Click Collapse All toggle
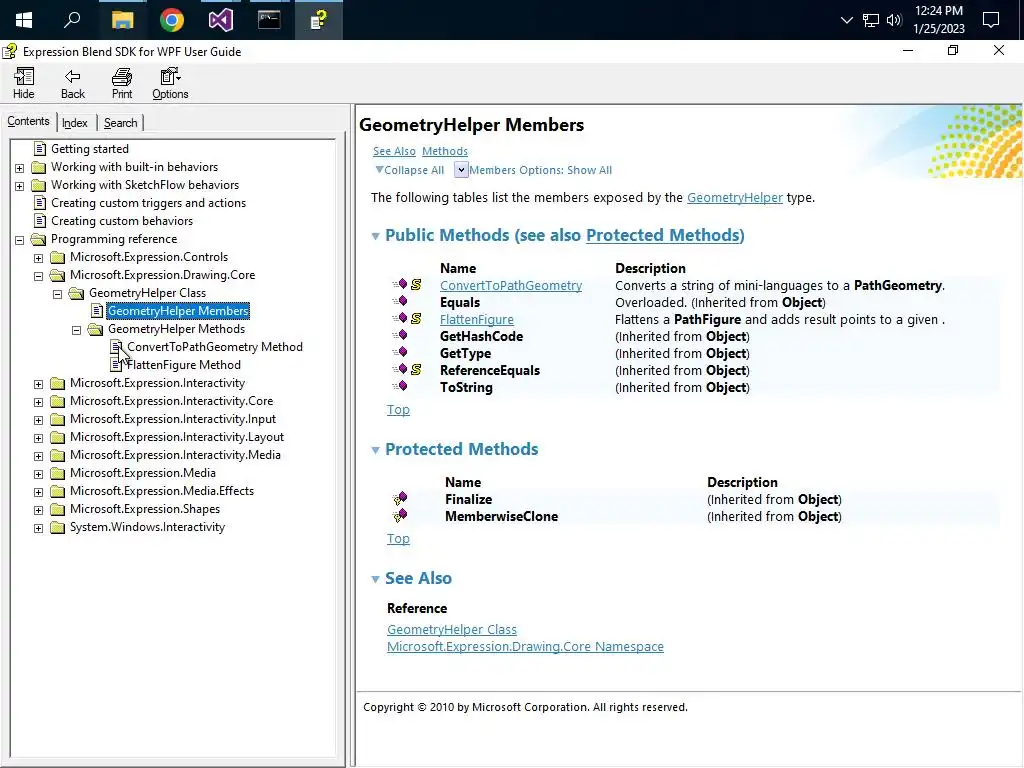Viewport: 1024px width, 768px height. pyautogui.click(x=409, y=170)
